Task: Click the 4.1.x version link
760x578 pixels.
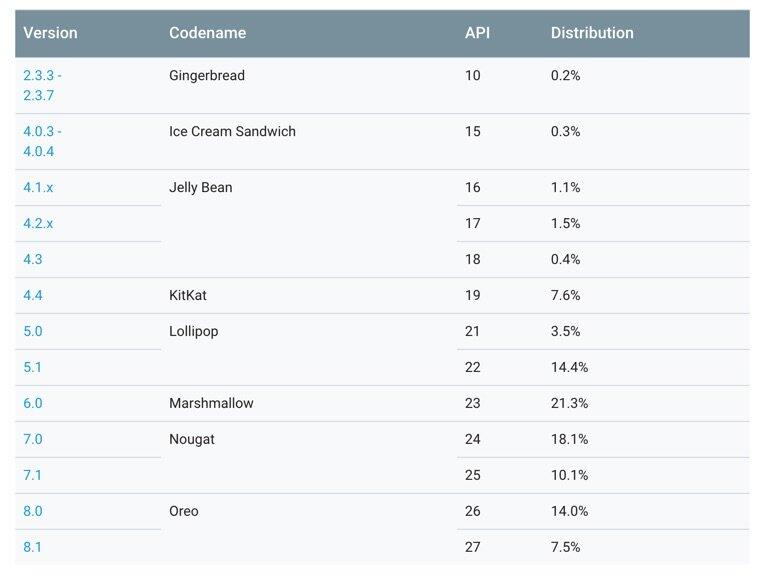Action: (38, 187)
